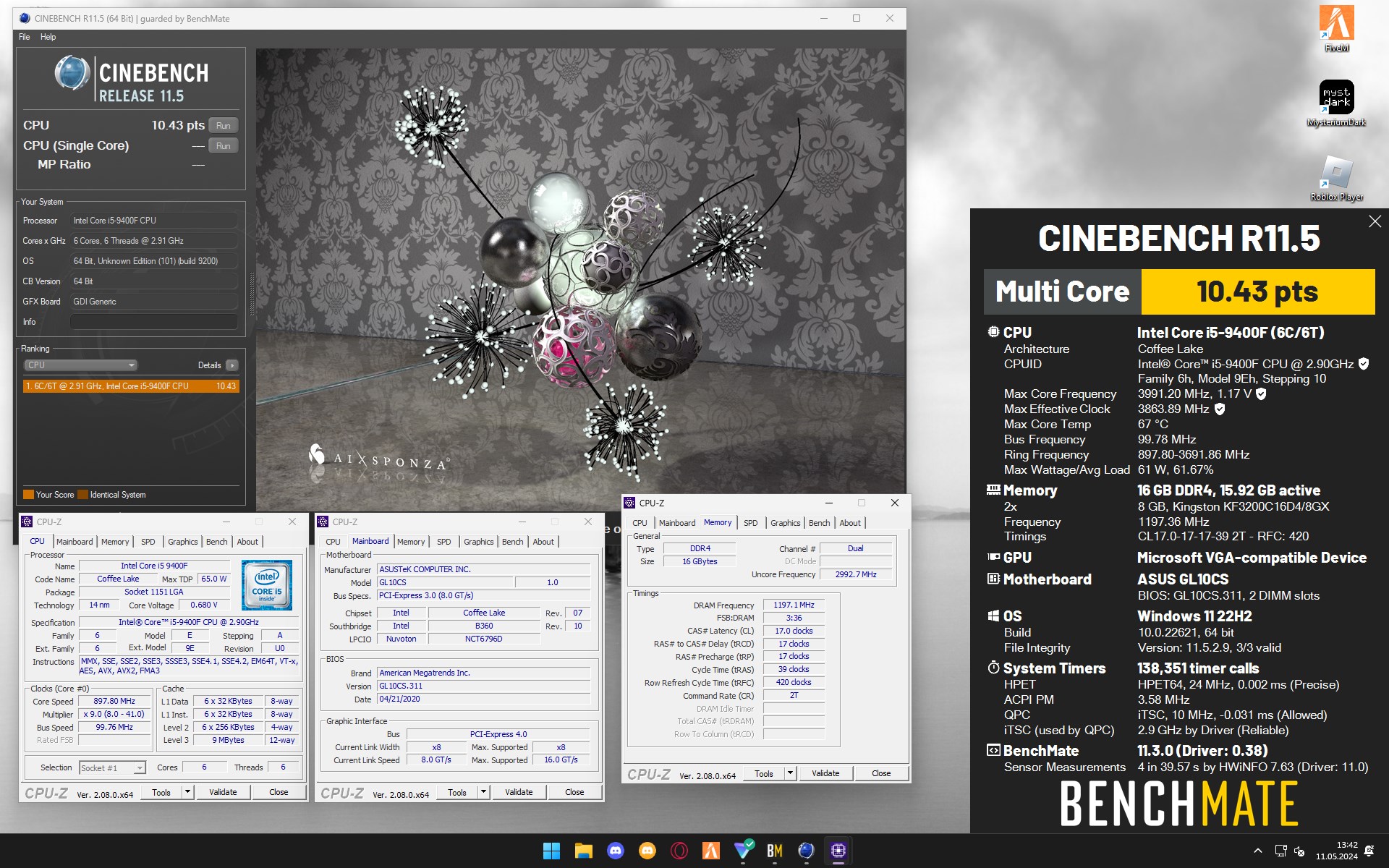Click the CPU-Z title icon of Memory window
Viewport: 1389px width, 868px height.
click(629, 503)
